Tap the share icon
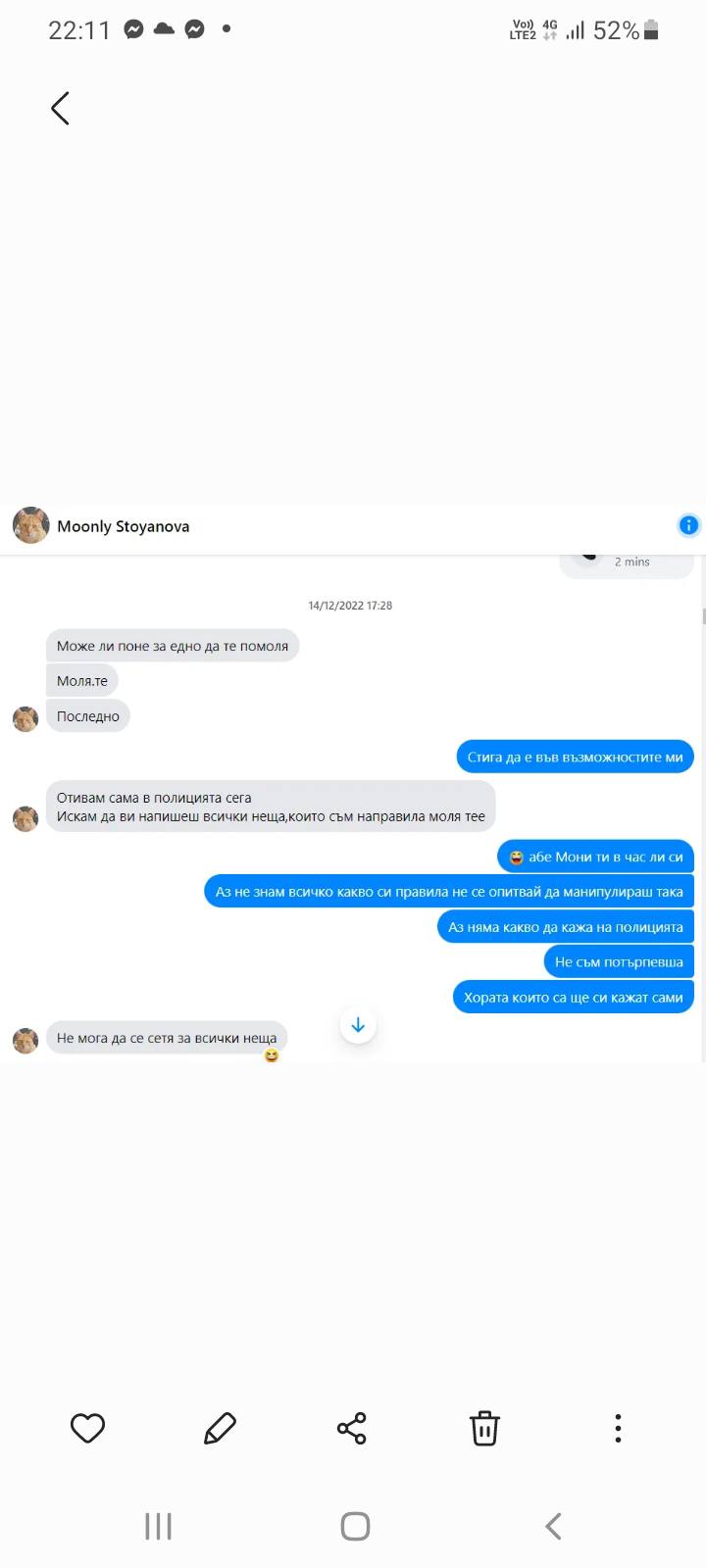This screenshot has height=1568, width=706. click(x=352, y=1428)
